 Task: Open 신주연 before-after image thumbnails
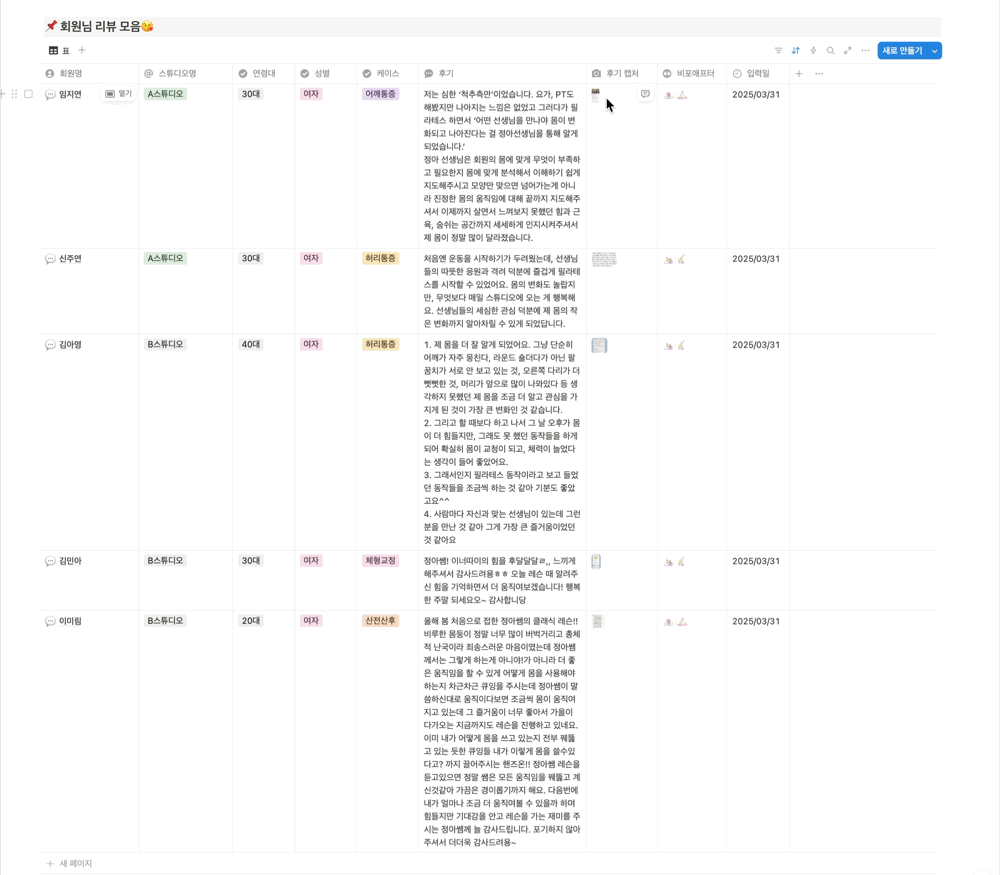[x=675, y=260]
